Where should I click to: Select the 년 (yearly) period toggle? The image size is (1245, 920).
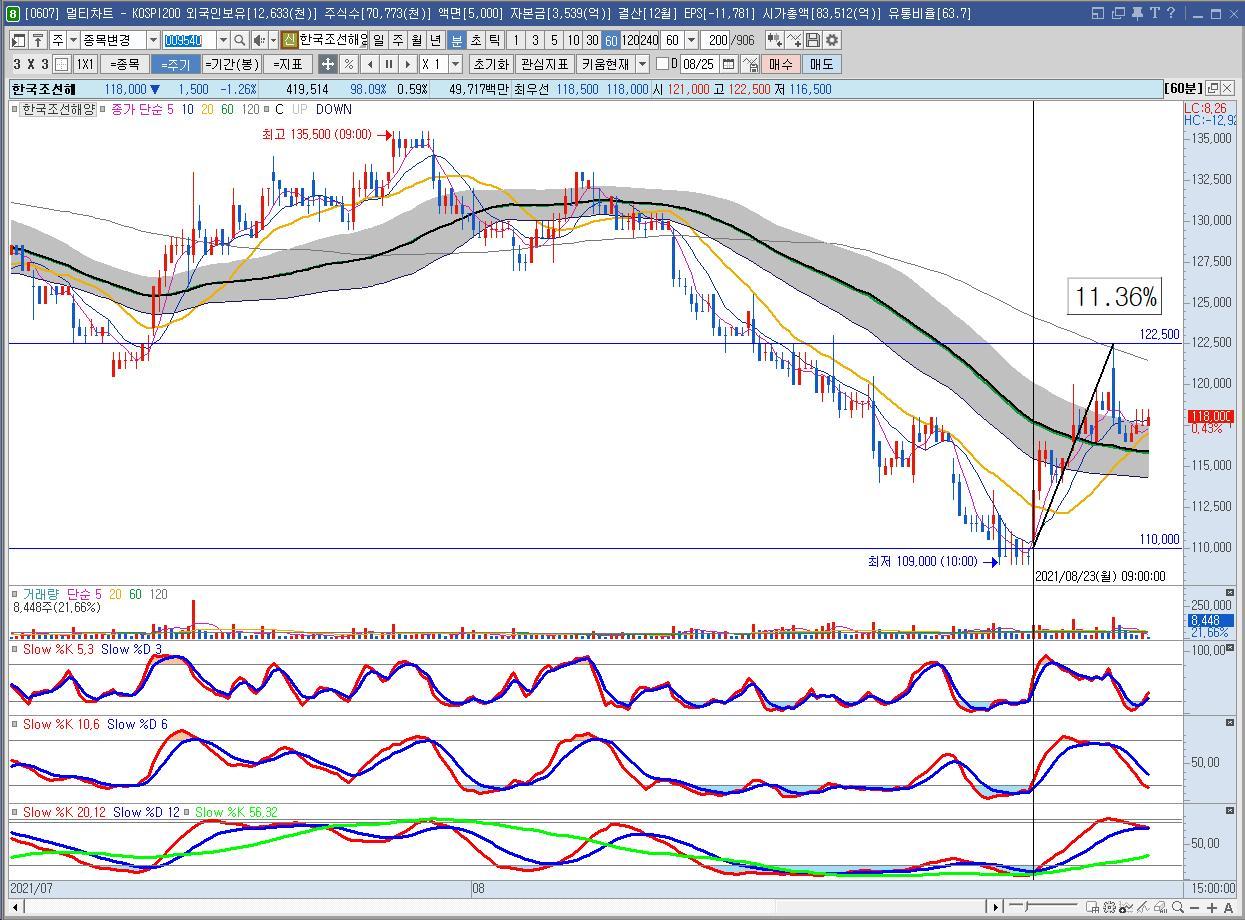435,40
